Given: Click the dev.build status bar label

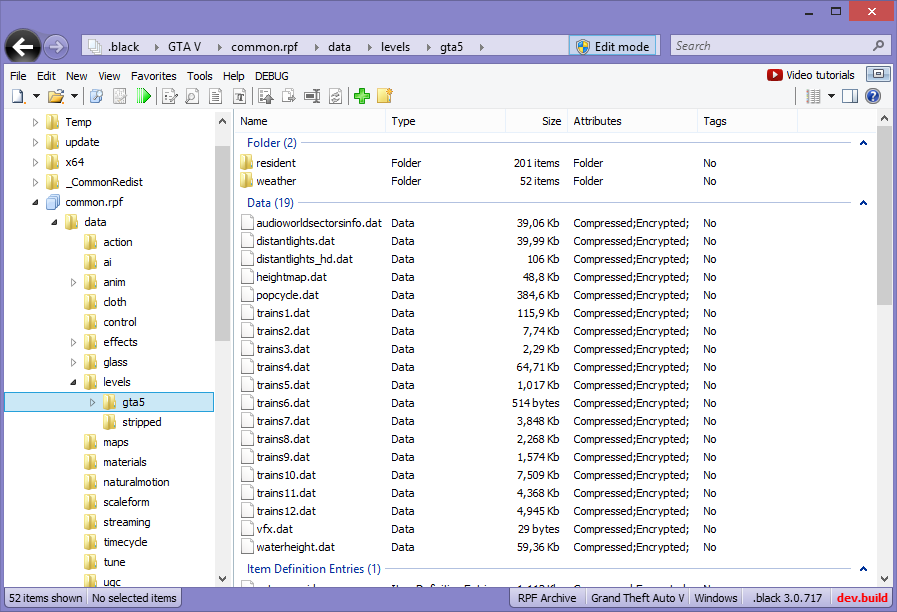Looking at the screenshot, I should click(x=862, y=598).
